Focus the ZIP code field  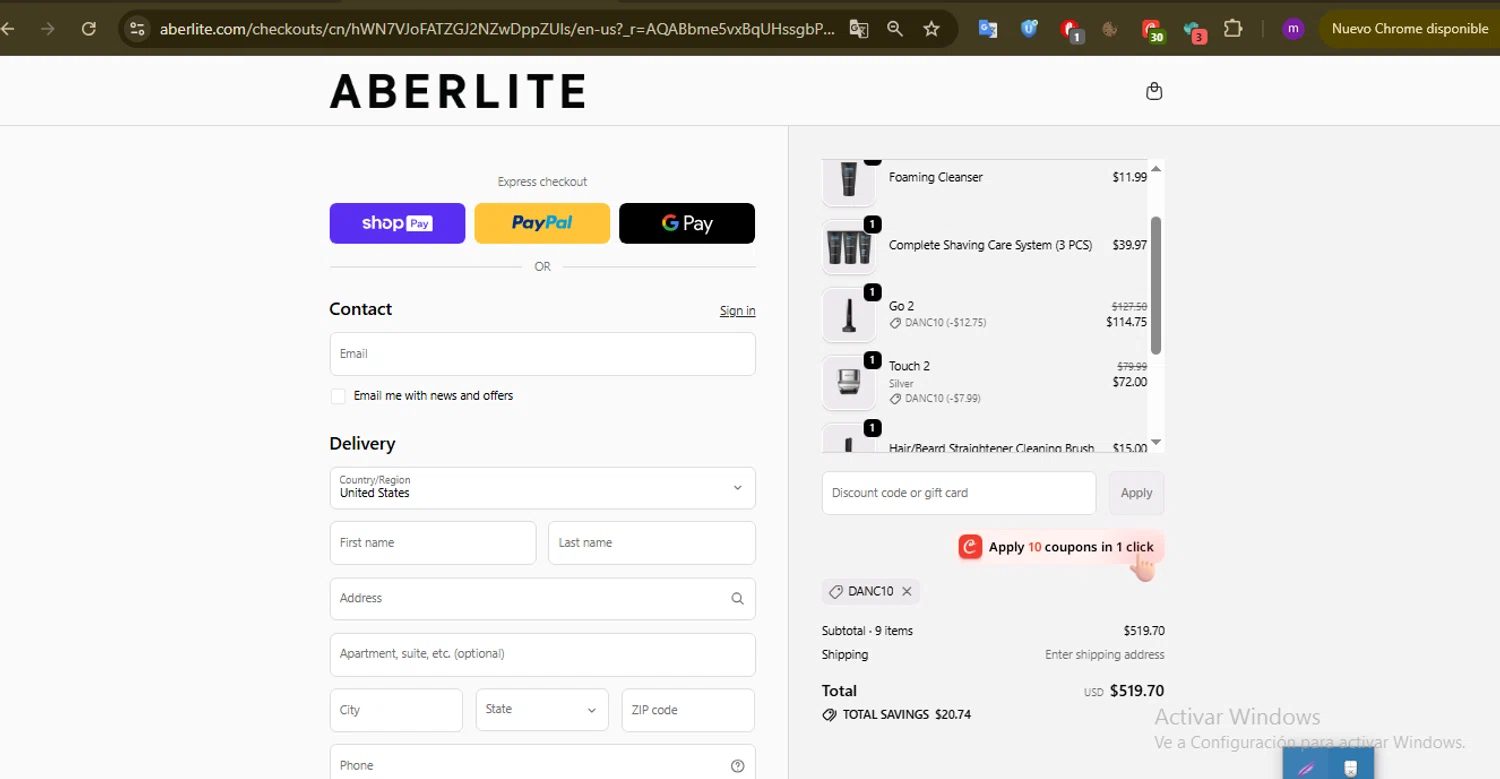688,710
